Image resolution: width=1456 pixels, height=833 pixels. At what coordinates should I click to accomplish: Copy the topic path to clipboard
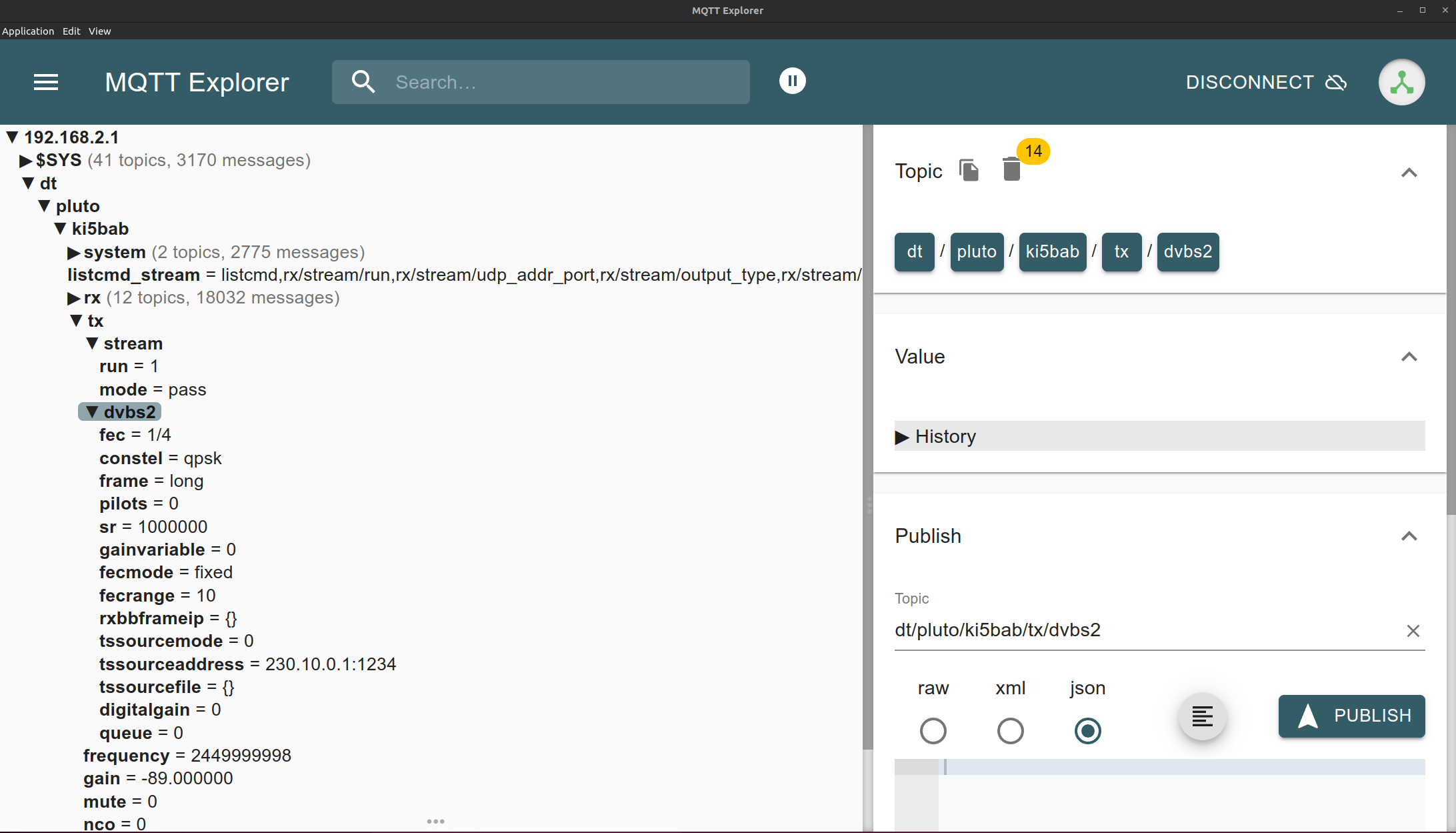tap(969, 171)
